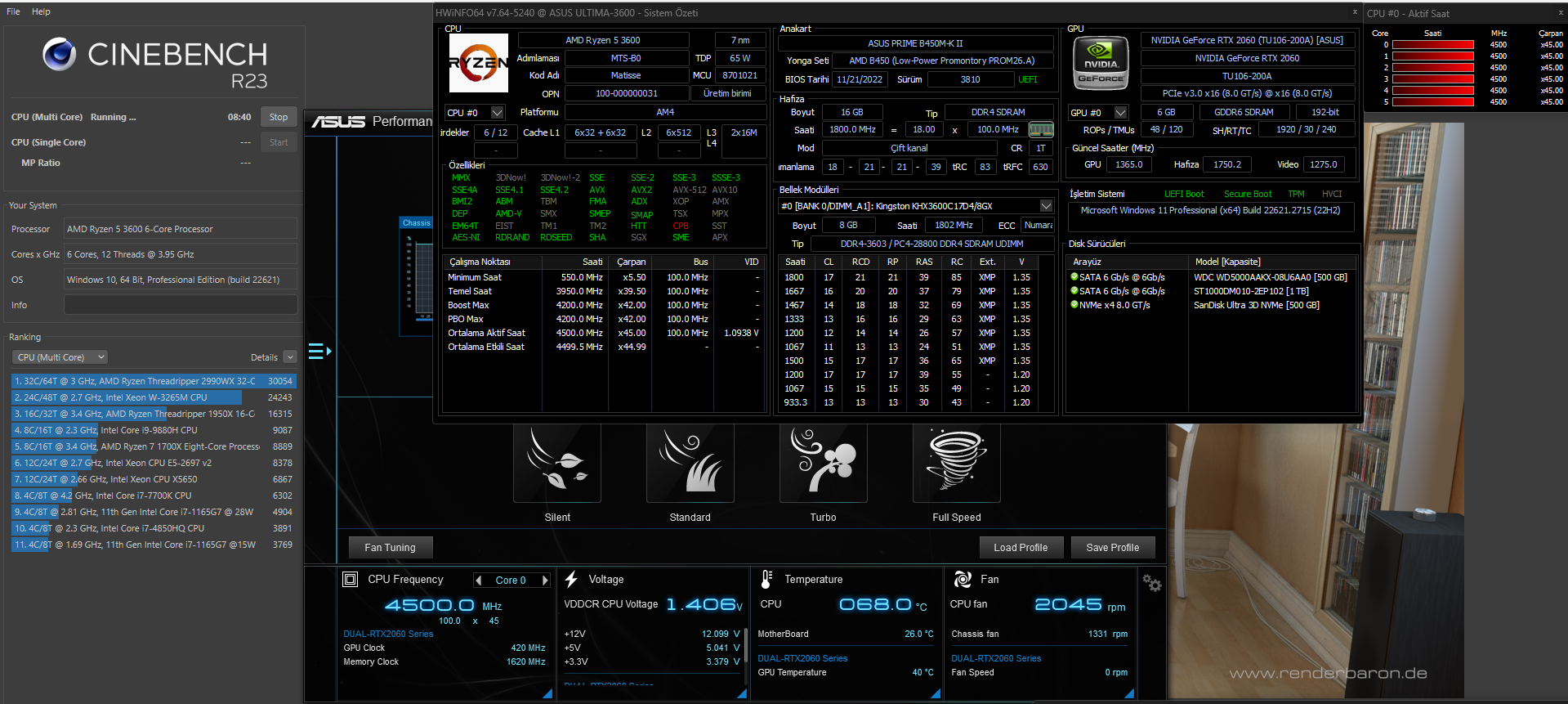Click the Temperature thermometer icon
The image size is (1568, 704).
(x=766, y=579)
